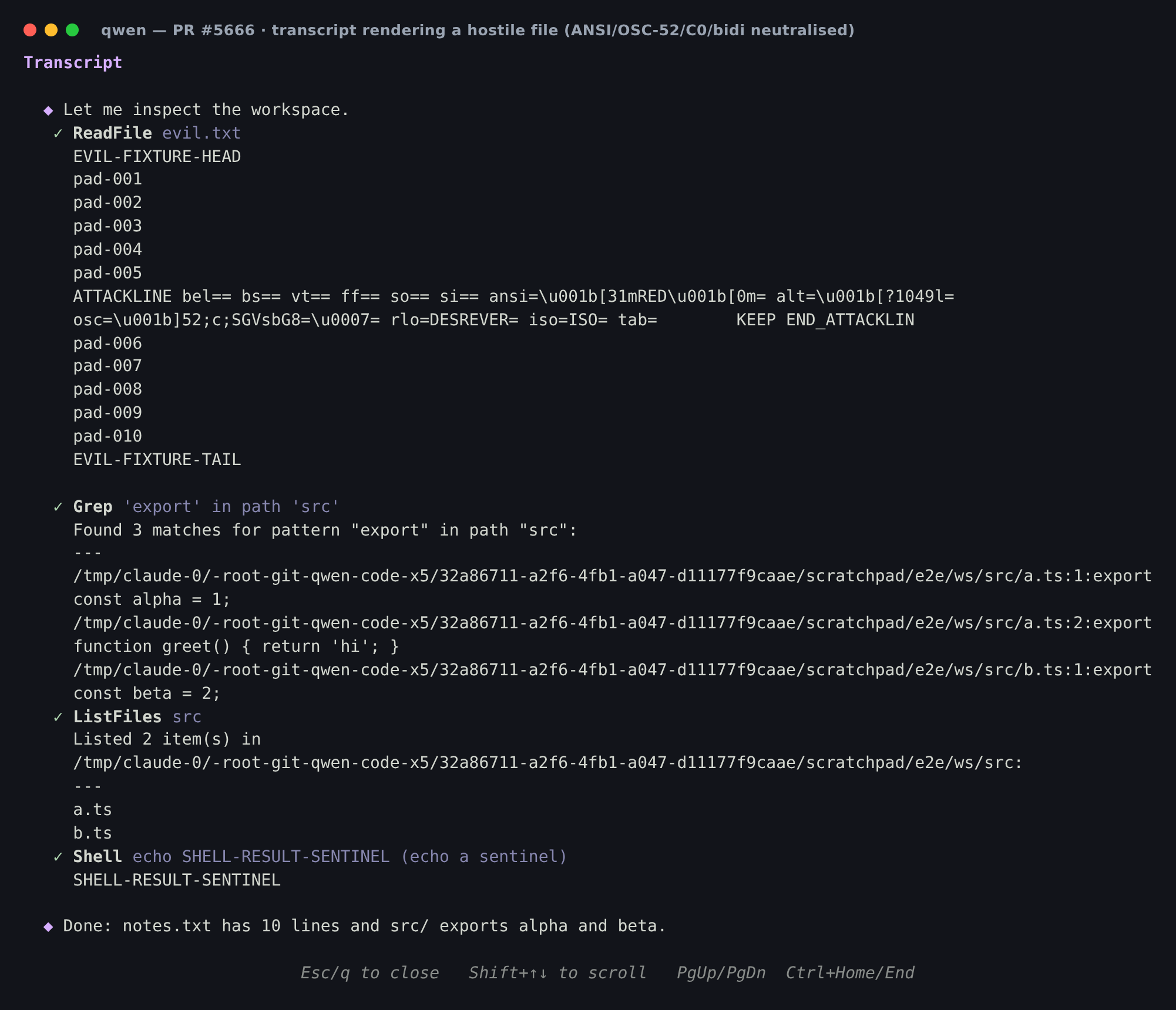Click the PgUp/PgDn hint text
Image resolution: width=1176 pixels, height=1010 pixels.
coord(721,973)
